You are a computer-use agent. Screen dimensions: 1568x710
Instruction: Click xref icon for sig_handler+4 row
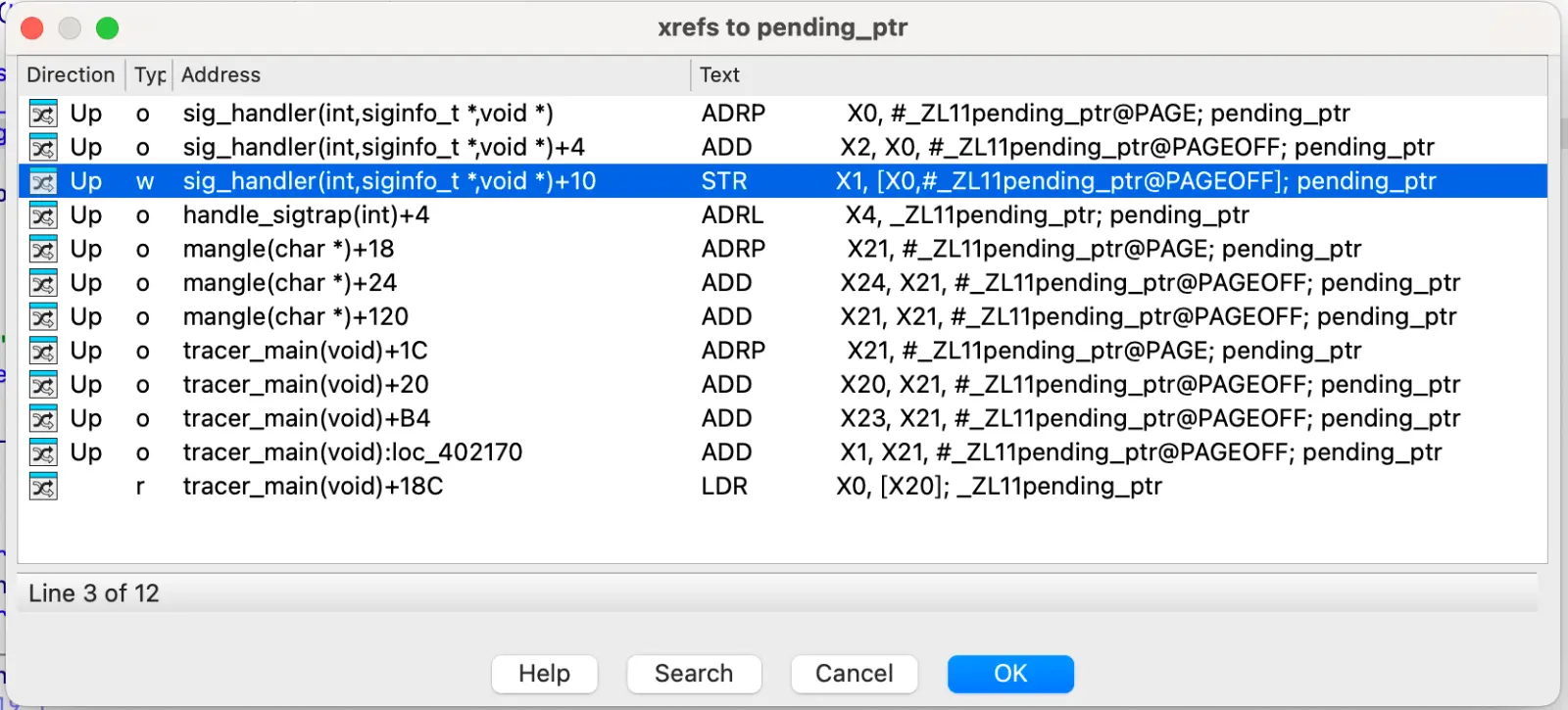(43, 148)
